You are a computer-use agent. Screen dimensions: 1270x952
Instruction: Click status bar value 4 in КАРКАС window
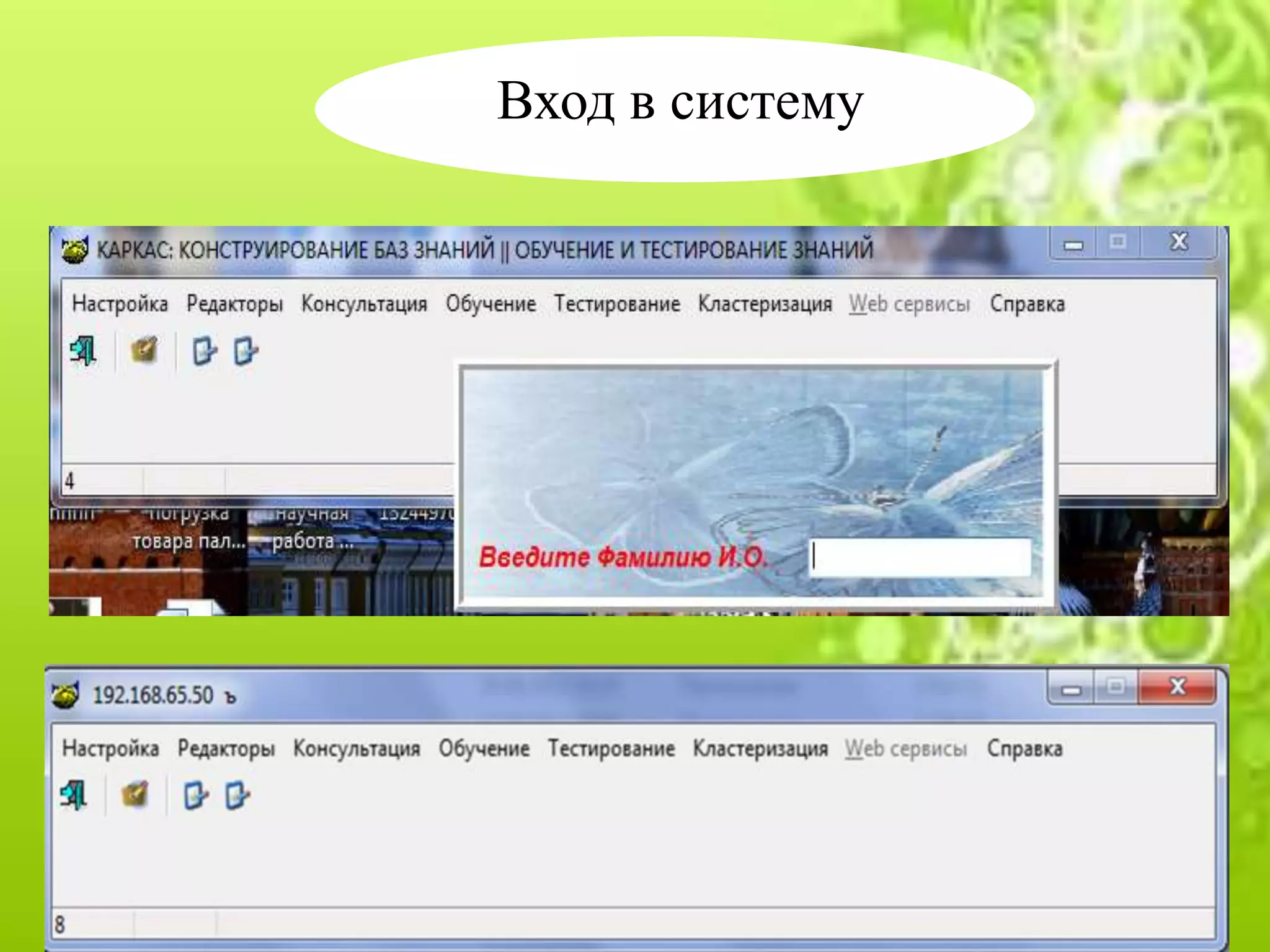tap(69, 481)
